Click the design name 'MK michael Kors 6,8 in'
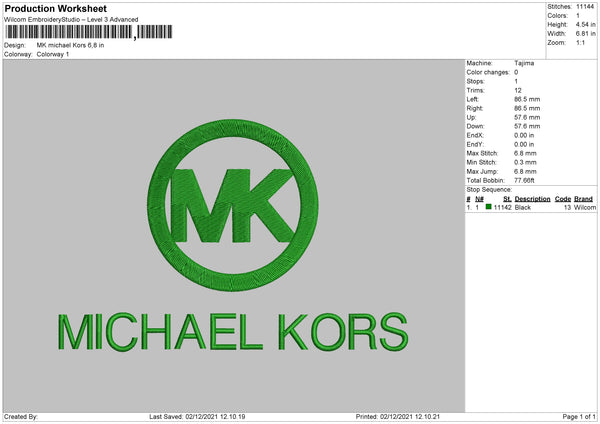The height and width of the screenshot is (424, 600). [70, 45]
